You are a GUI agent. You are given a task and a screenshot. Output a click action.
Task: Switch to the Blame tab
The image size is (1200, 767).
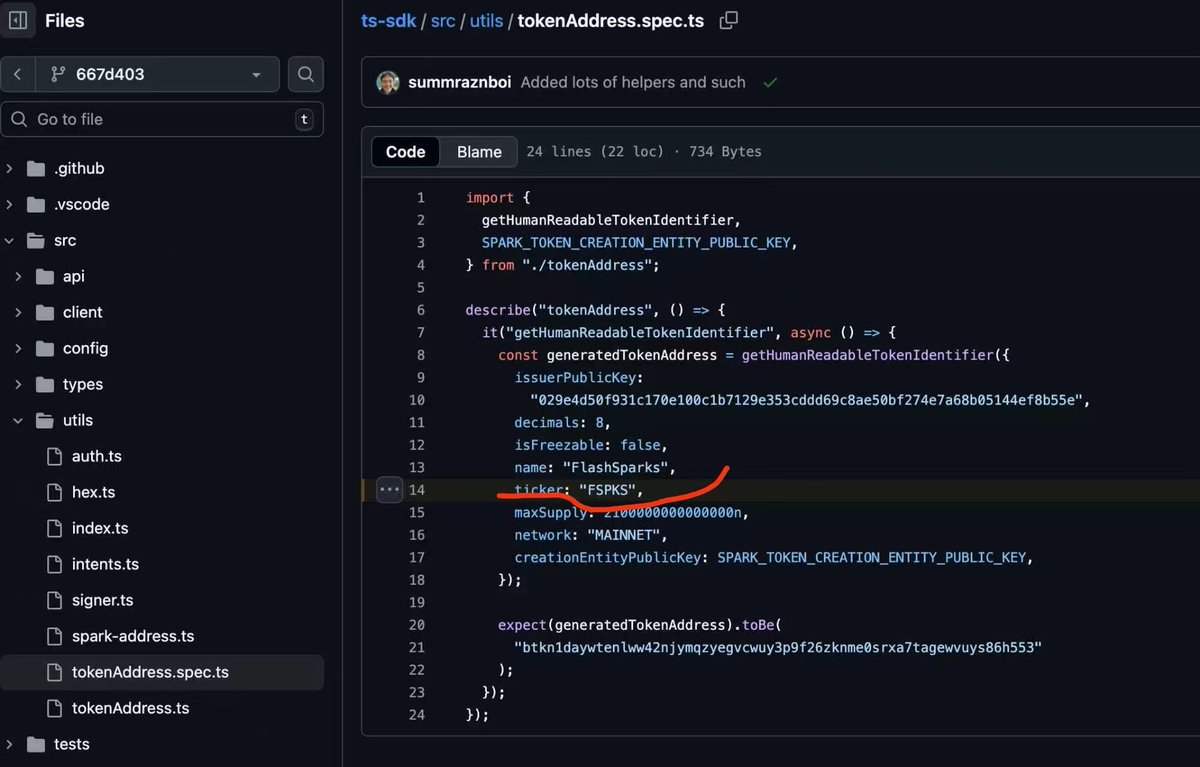tap(479, 152)
